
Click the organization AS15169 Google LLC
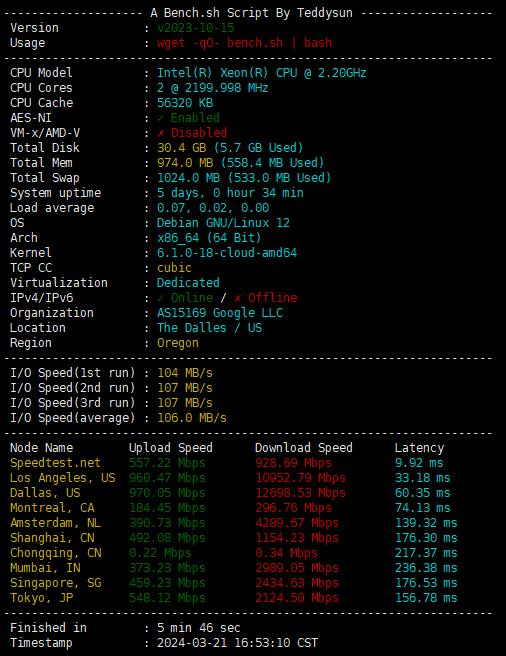click(x=220, y=313)
